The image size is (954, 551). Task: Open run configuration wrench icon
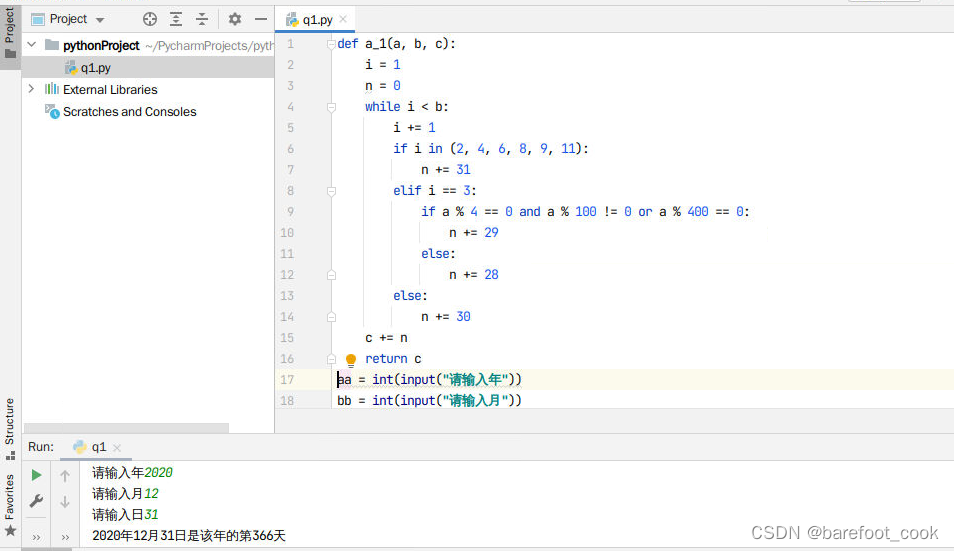click(x=37, y=501)
